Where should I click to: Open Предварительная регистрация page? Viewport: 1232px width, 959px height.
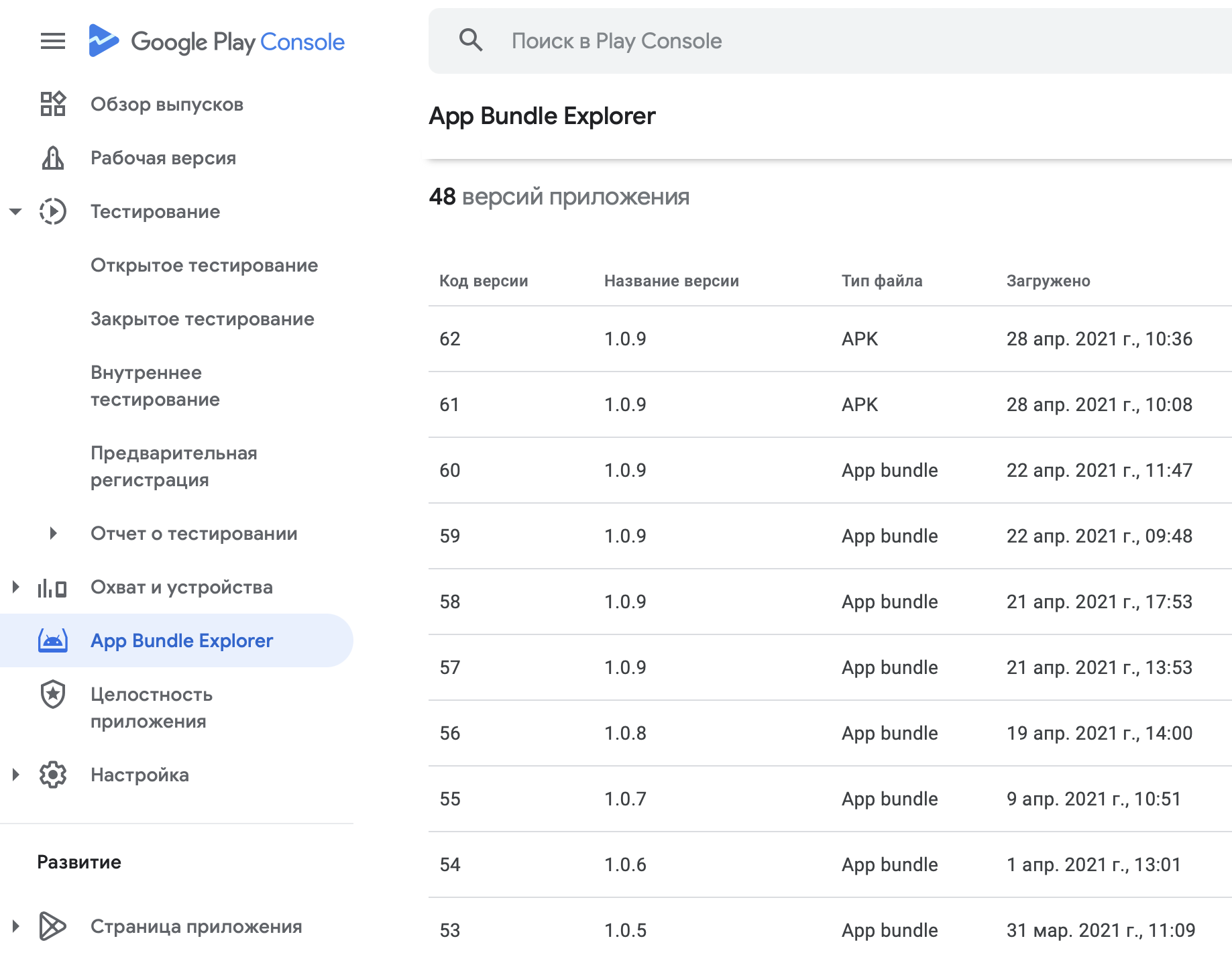pos(174,467)
